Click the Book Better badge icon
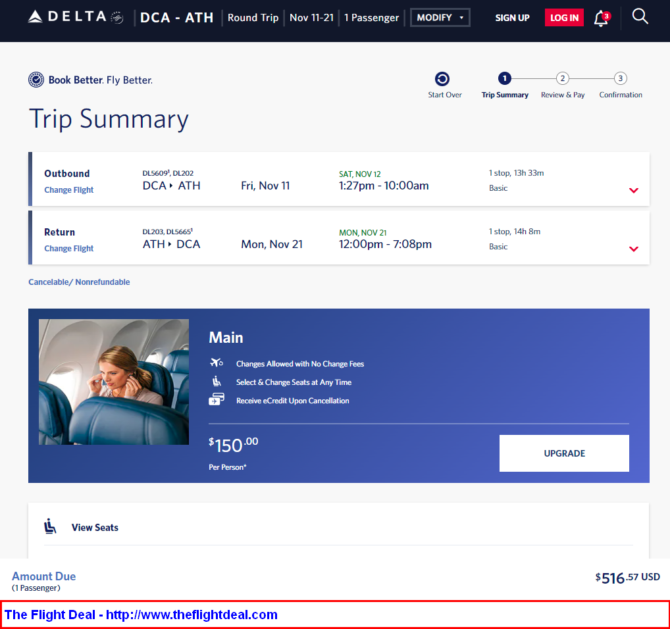 36,79
